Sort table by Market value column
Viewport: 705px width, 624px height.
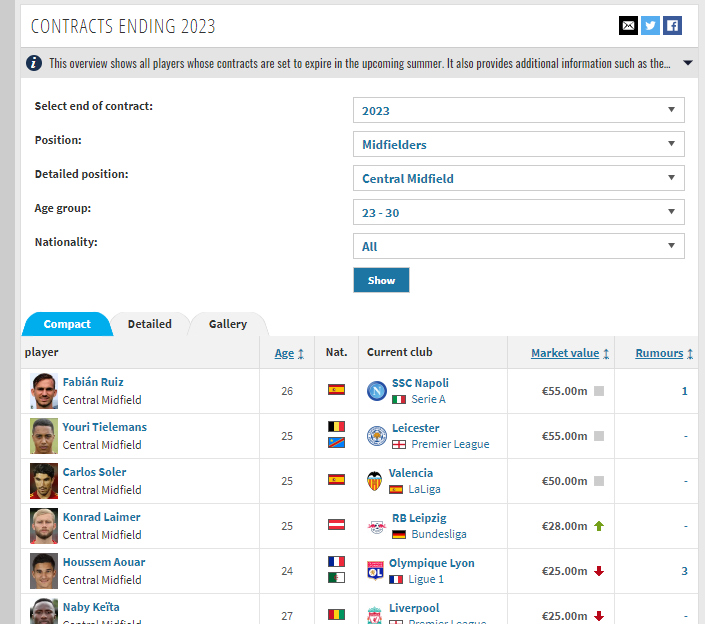[x=570, y=353]
